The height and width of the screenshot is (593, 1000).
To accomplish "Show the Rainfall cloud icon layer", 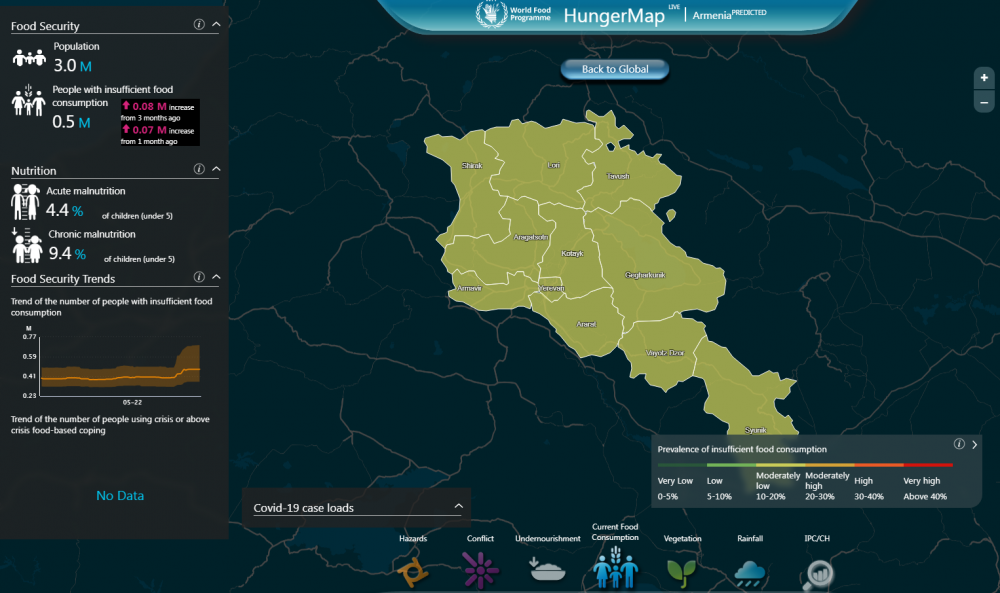I will [750, 571].
